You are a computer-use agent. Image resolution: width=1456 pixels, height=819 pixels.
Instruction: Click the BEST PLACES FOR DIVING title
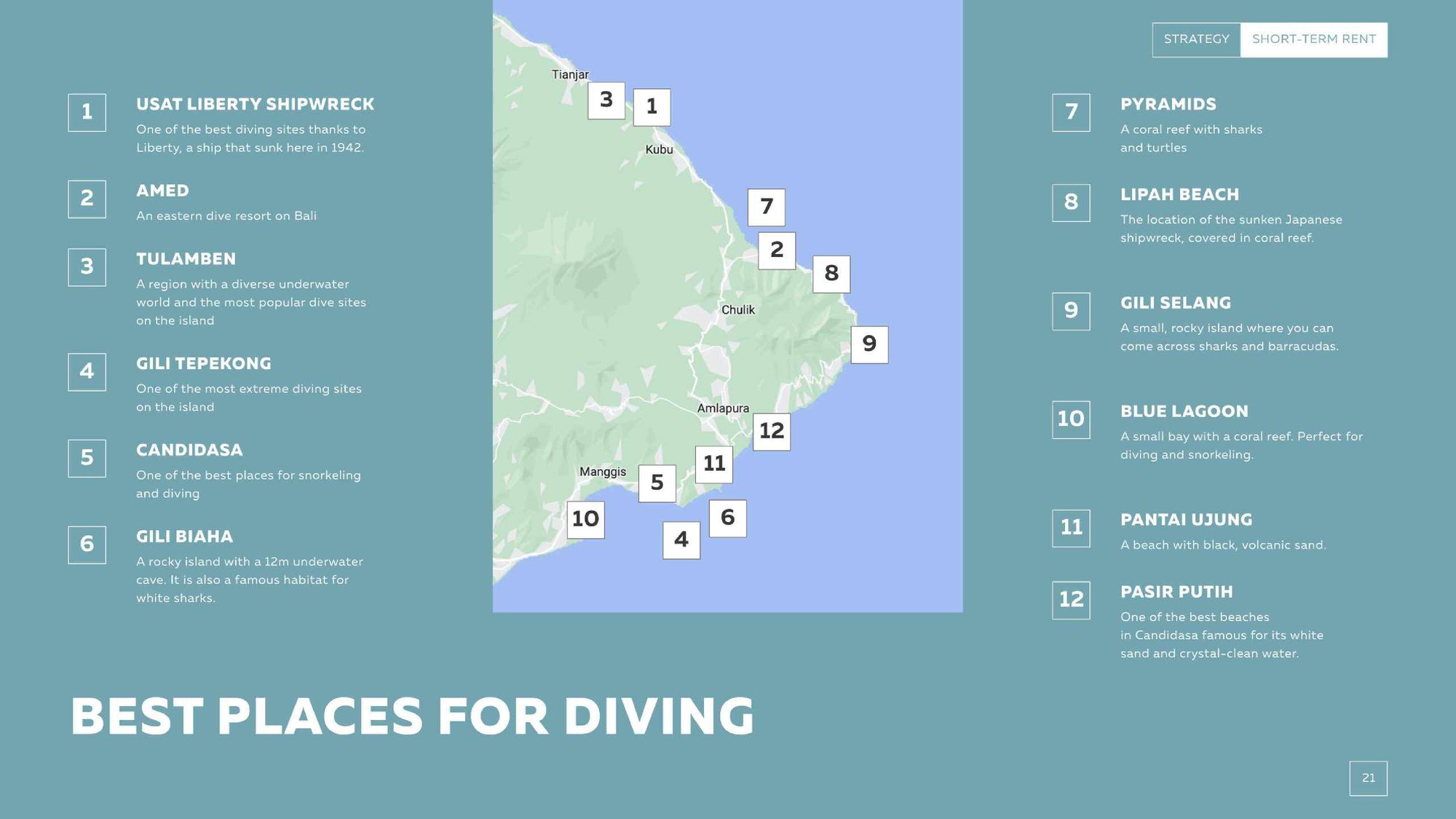412,716
